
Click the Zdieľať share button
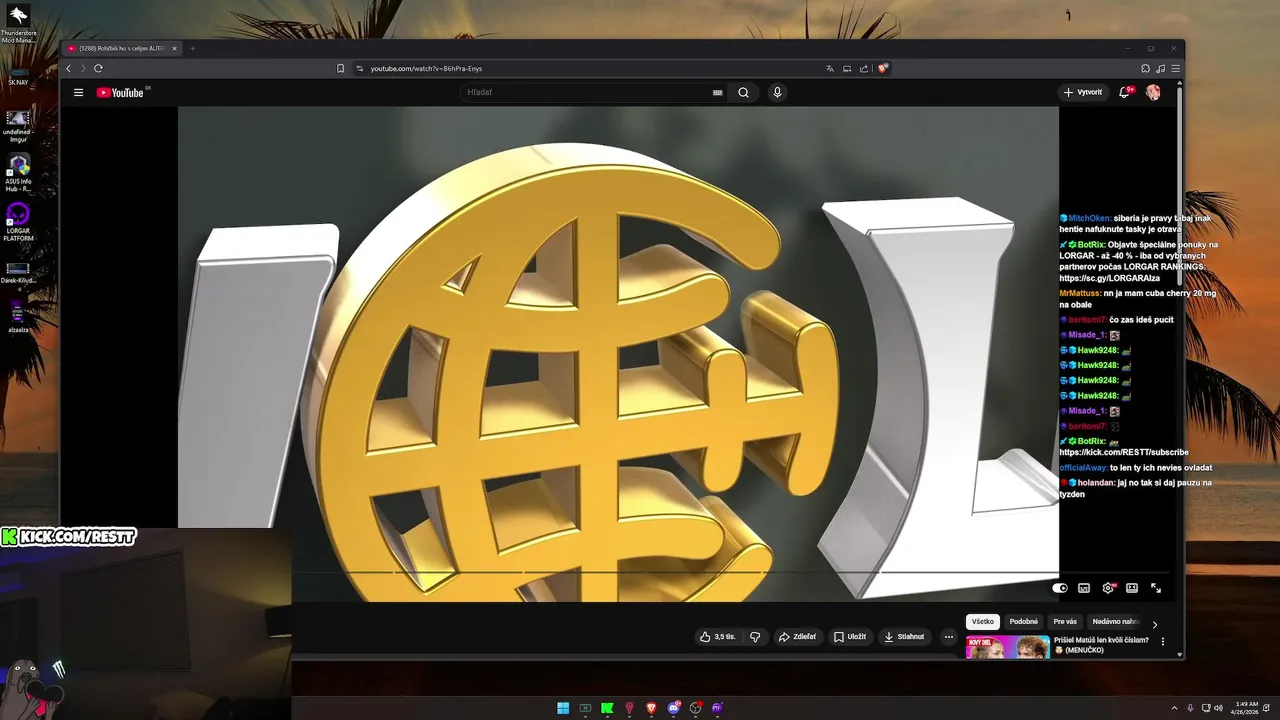[797, 636]
